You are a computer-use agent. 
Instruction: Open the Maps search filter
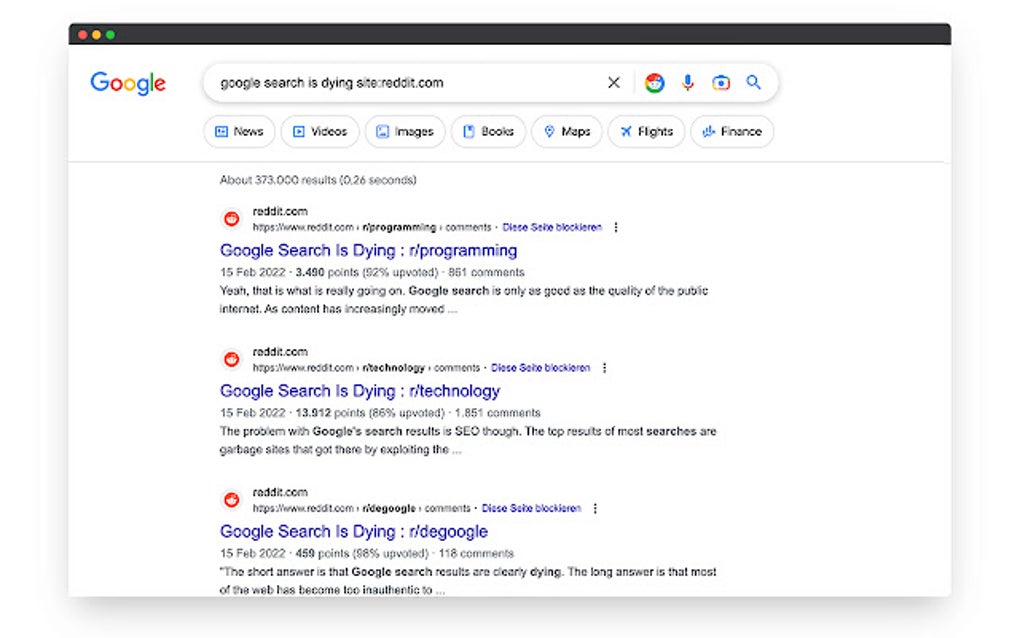tap(566, 131)
